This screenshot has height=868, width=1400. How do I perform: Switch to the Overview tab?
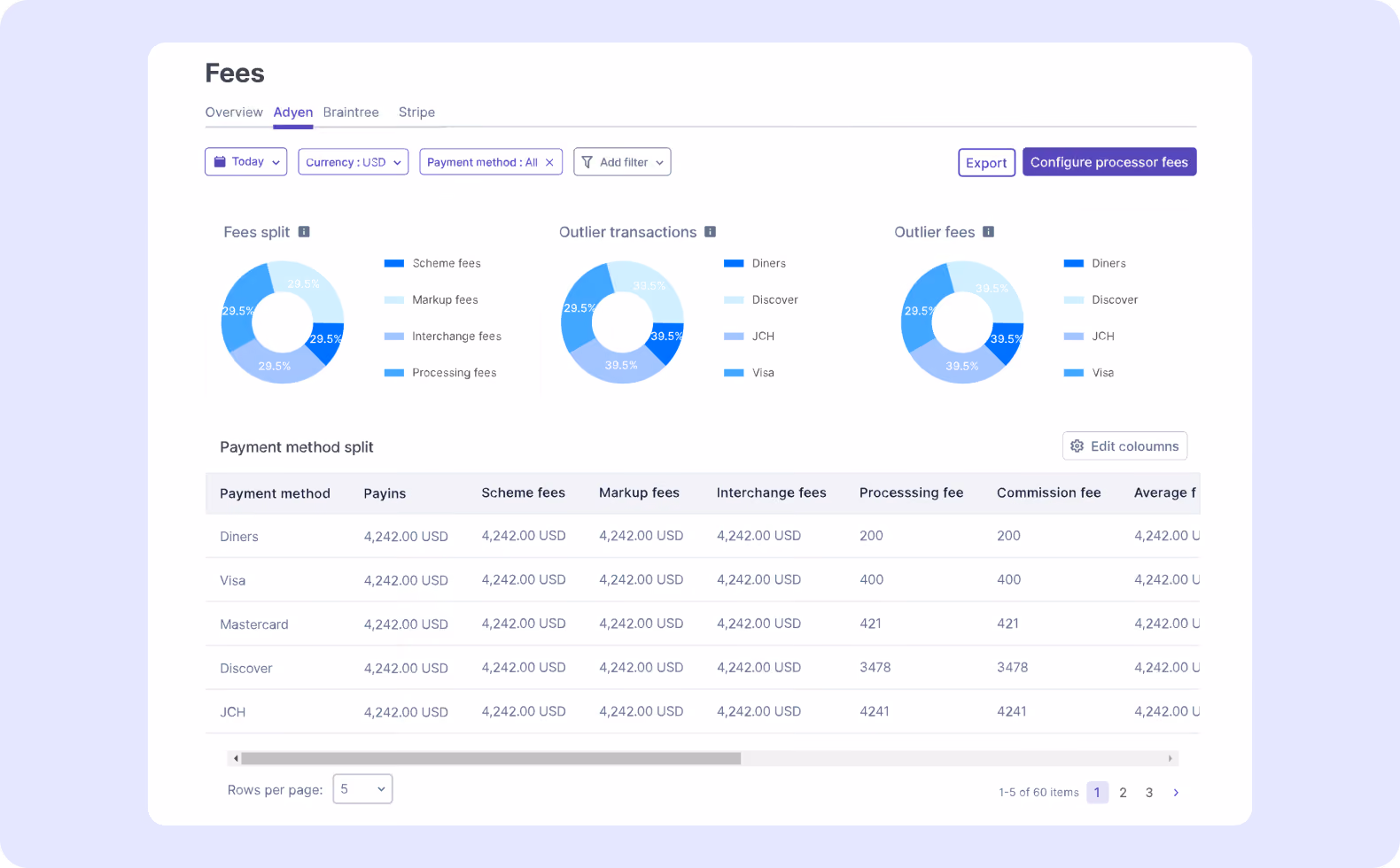point(234,112)
